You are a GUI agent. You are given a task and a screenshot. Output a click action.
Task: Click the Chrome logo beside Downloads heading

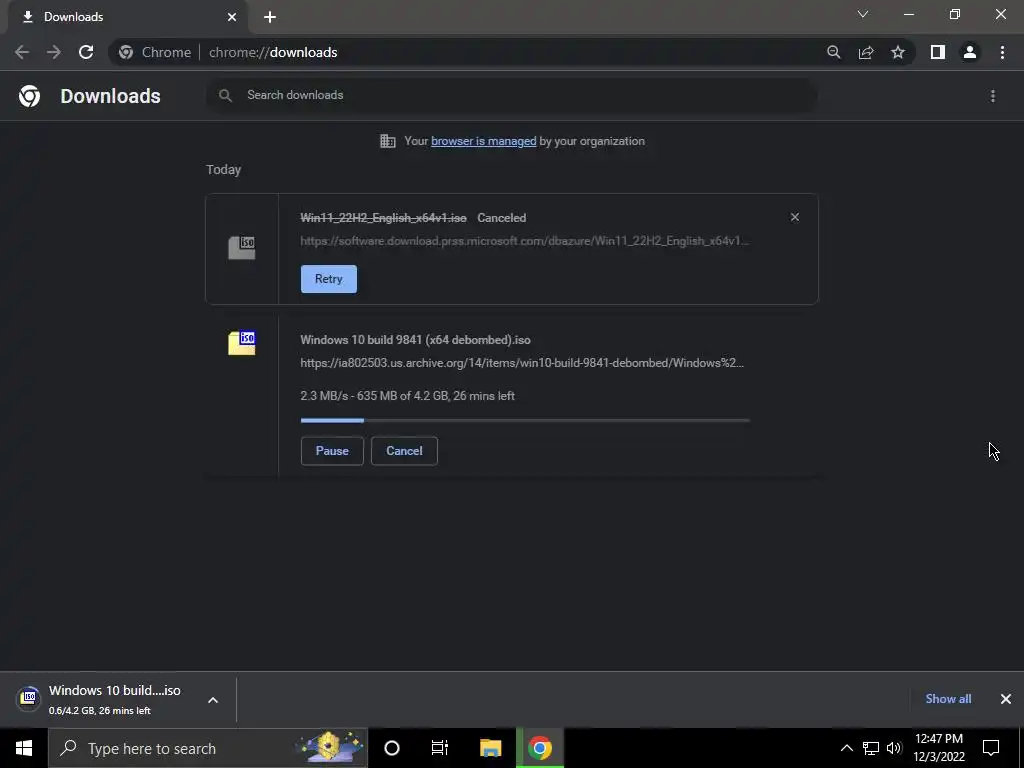[29, 96]
